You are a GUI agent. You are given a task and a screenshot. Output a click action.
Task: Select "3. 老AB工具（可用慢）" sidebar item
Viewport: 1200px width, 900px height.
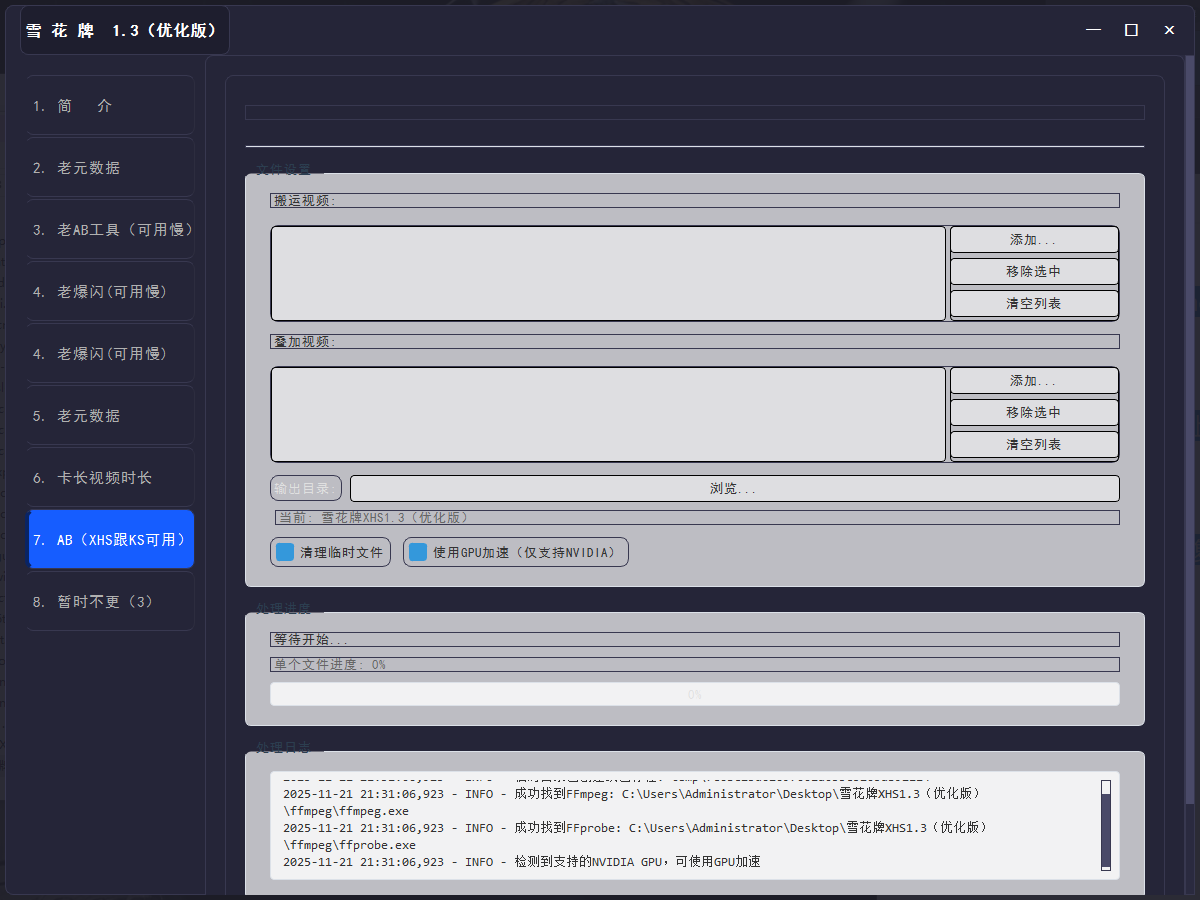tap(110, 230)
